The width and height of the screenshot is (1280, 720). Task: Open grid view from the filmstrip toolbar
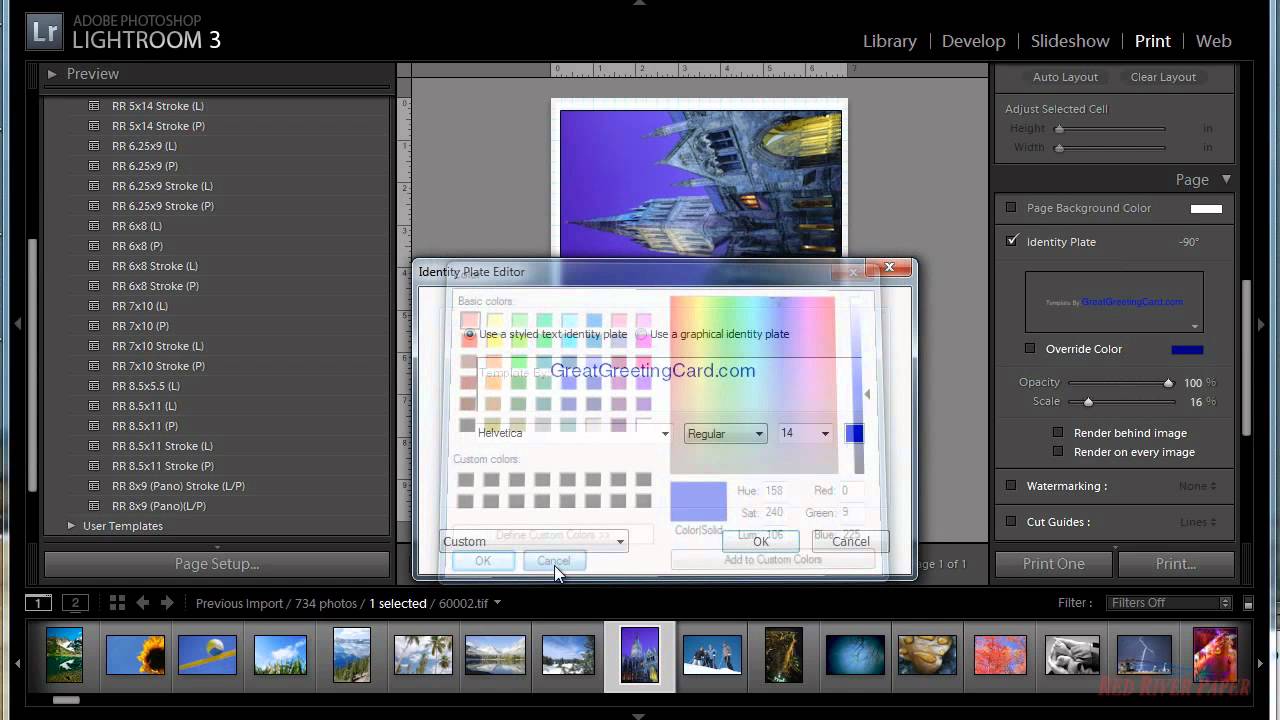(117, 603)
